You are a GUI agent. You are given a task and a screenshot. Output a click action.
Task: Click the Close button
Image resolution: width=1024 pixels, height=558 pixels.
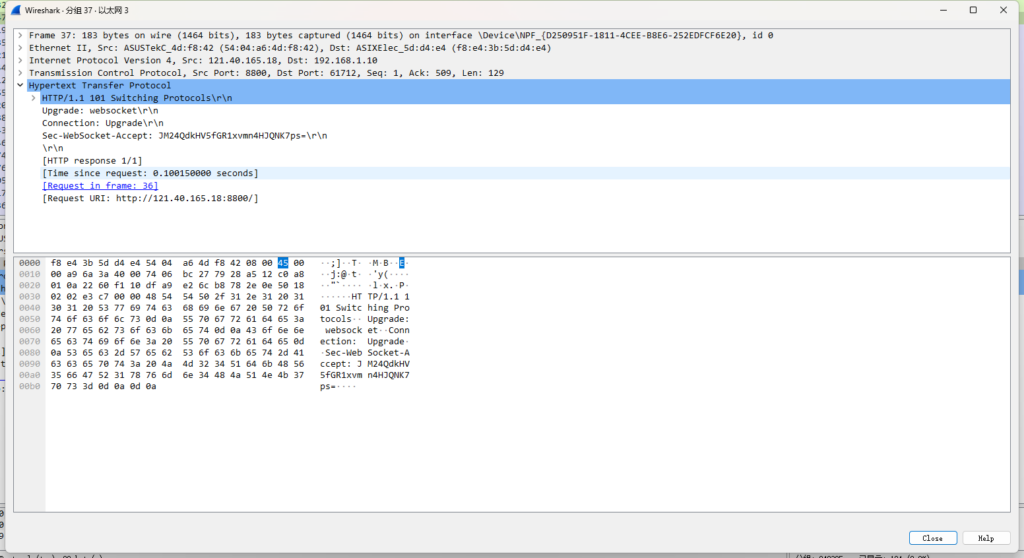pos(933,538)
